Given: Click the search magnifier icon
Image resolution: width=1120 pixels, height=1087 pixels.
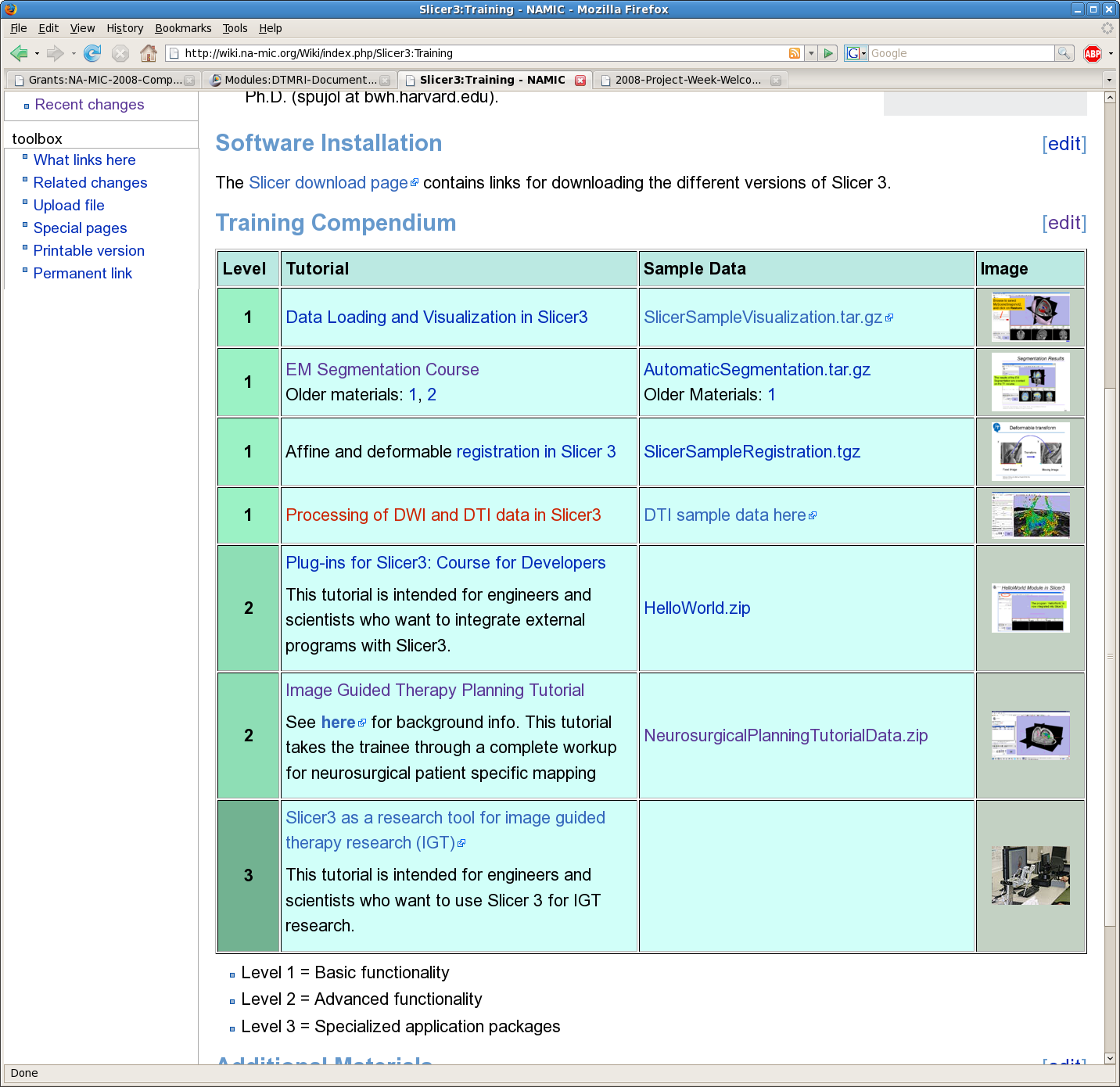Looking at the screenshot, I should (1064, 53).
